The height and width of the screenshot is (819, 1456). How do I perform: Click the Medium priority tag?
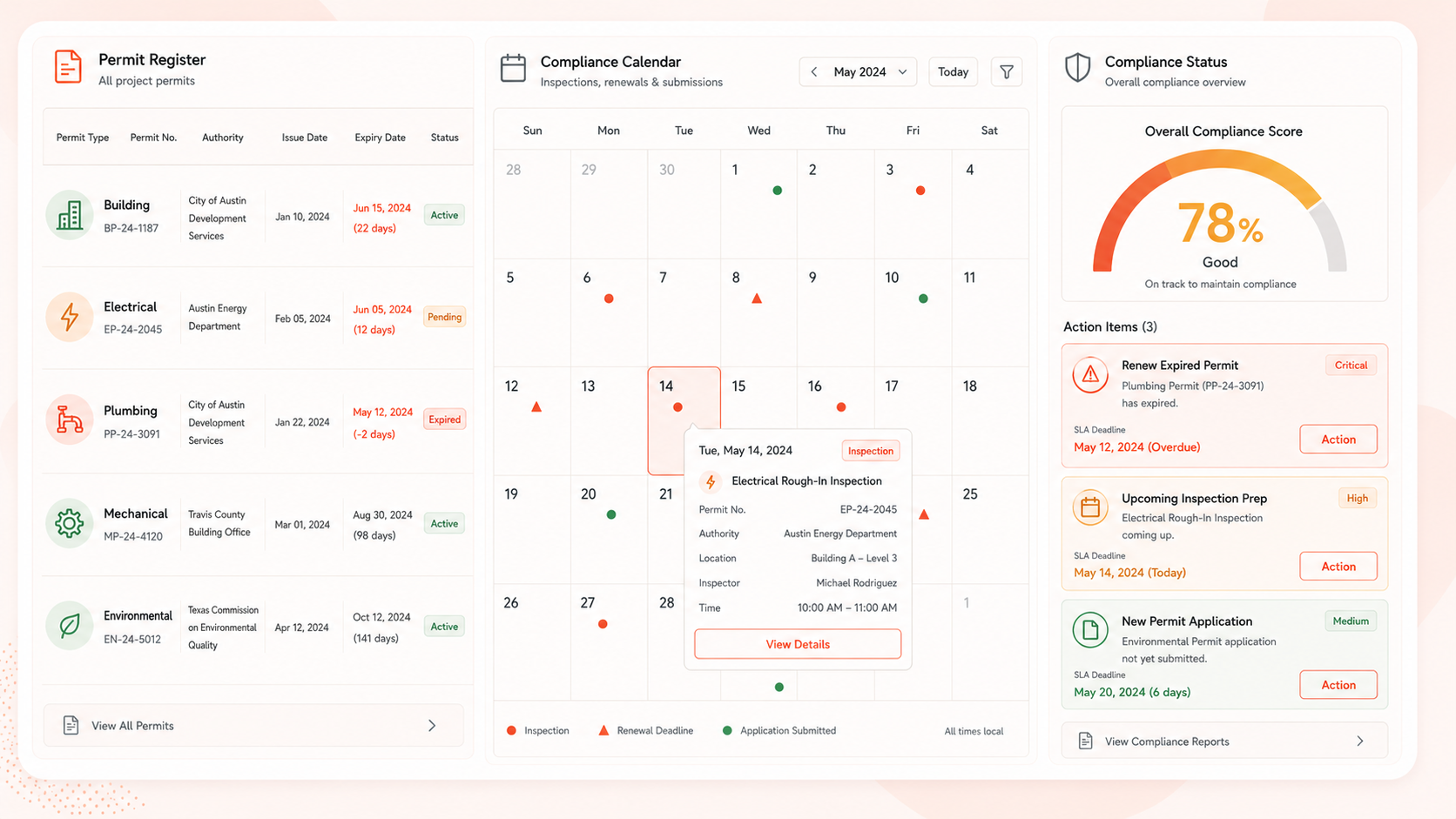click(1351, 621)
